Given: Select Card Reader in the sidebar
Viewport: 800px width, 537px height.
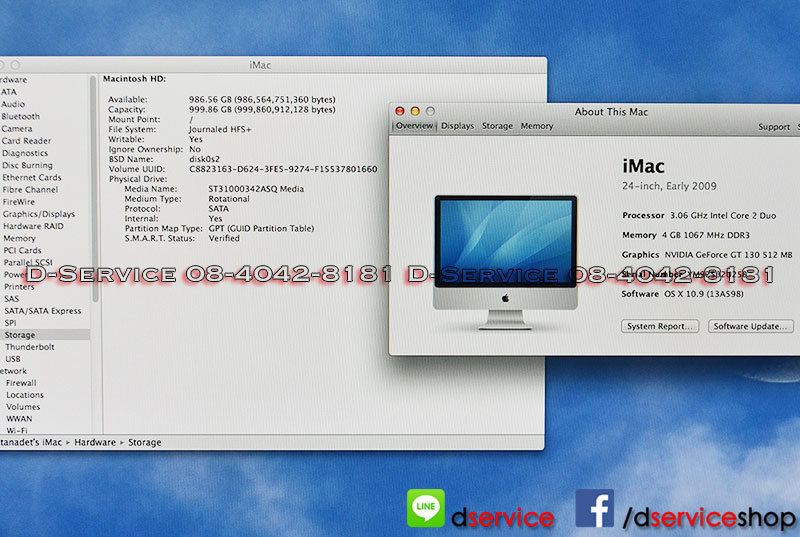Looking at the screenshot, I should point(26,141).
